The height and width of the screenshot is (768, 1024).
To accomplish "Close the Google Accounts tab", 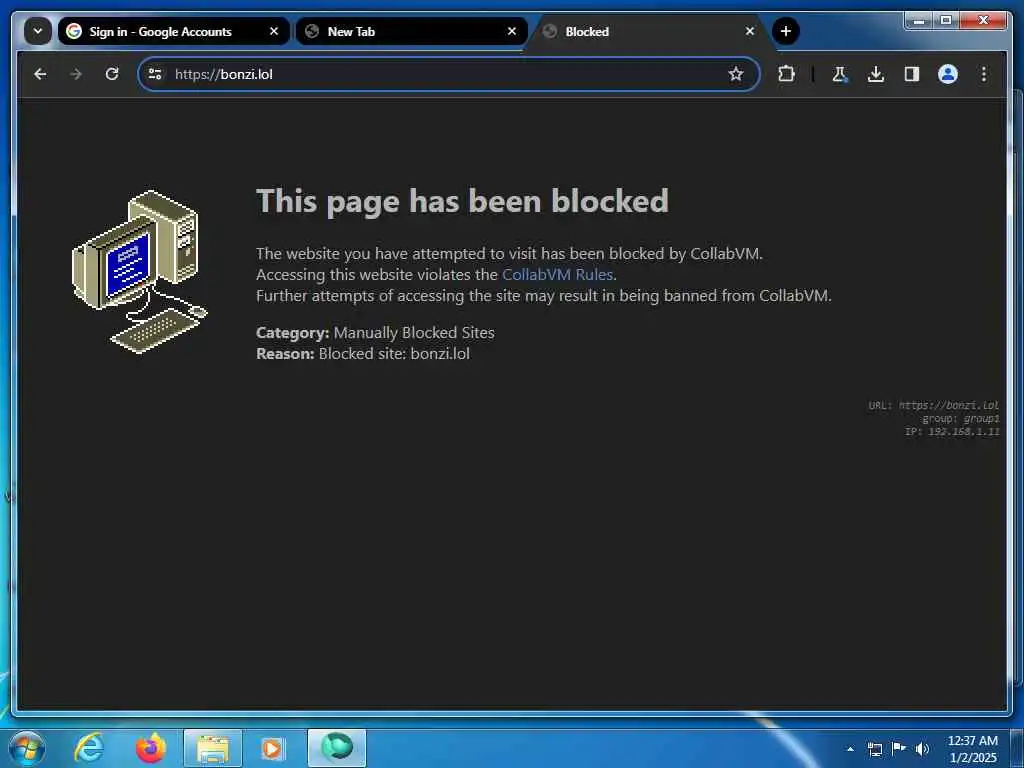I will [274, 31].
